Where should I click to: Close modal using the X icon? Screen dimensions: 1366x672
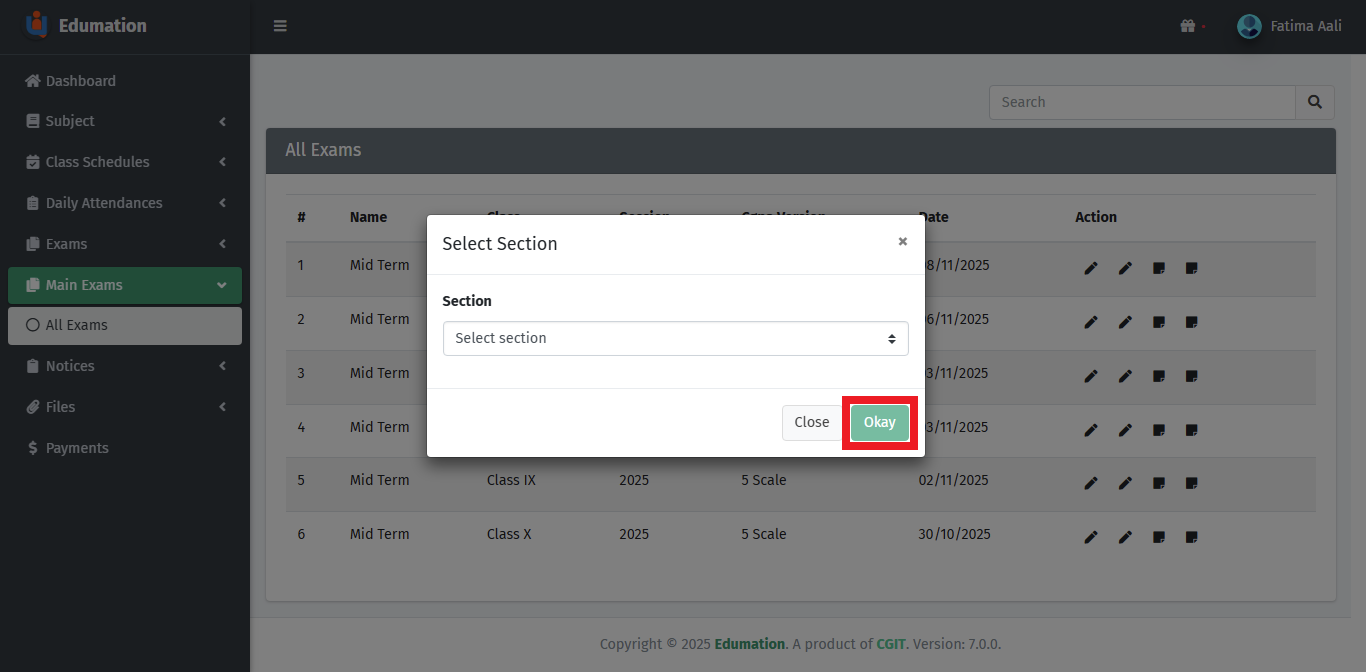coord(902,242)
